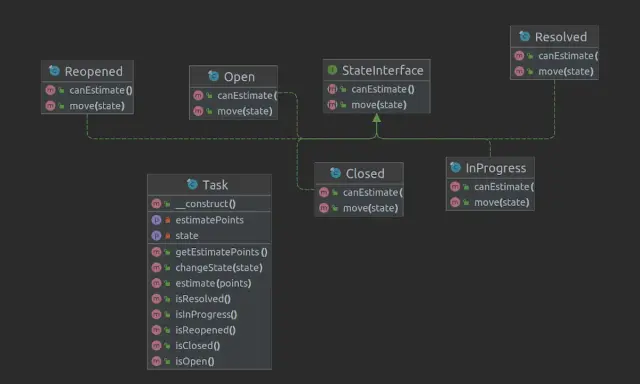Click private lock icon on state field
640x384 pixels.
pyautogui.click(x=167, y=235)
